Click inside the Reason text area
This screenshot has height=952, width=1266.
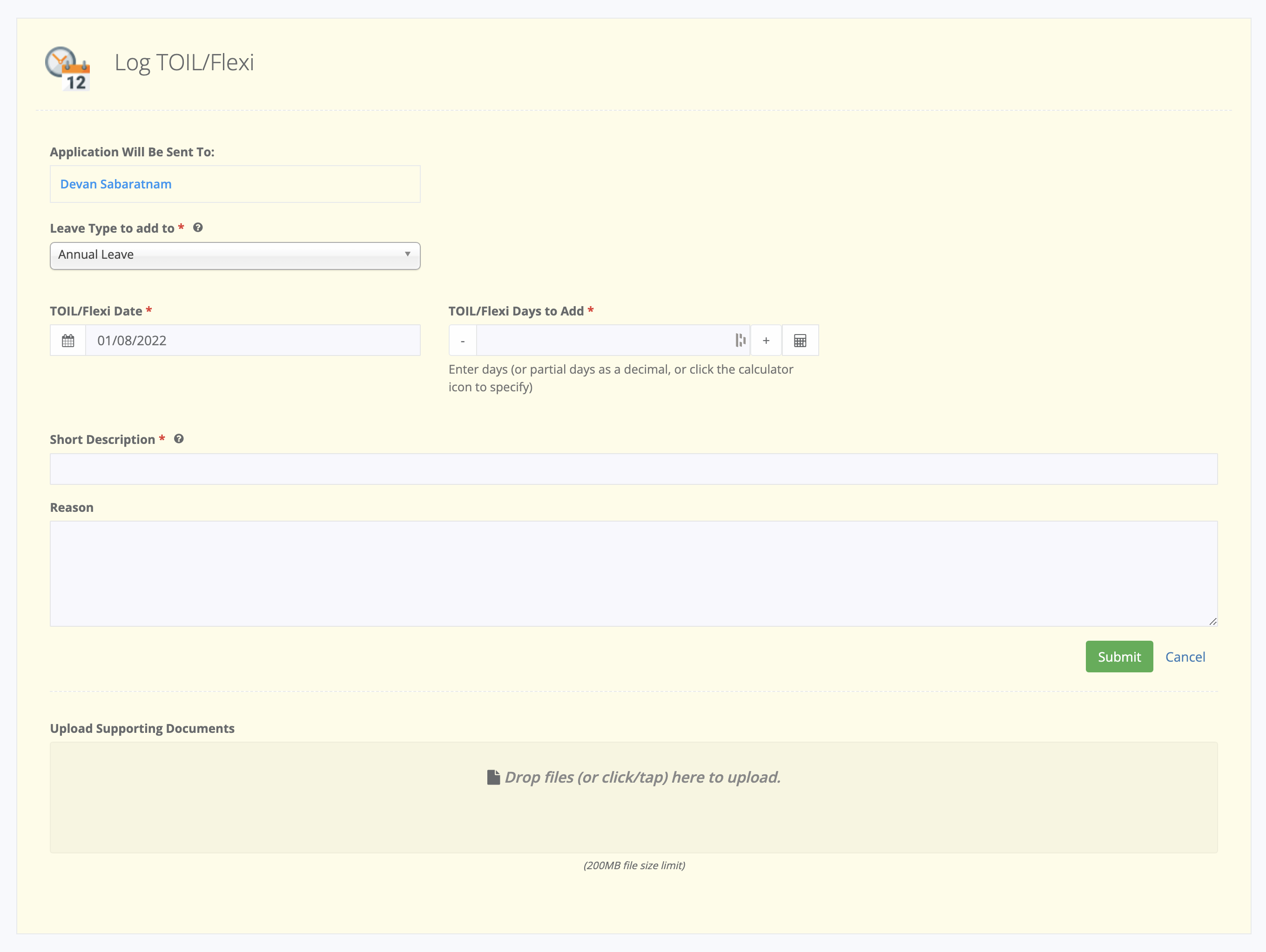(633, 573)
